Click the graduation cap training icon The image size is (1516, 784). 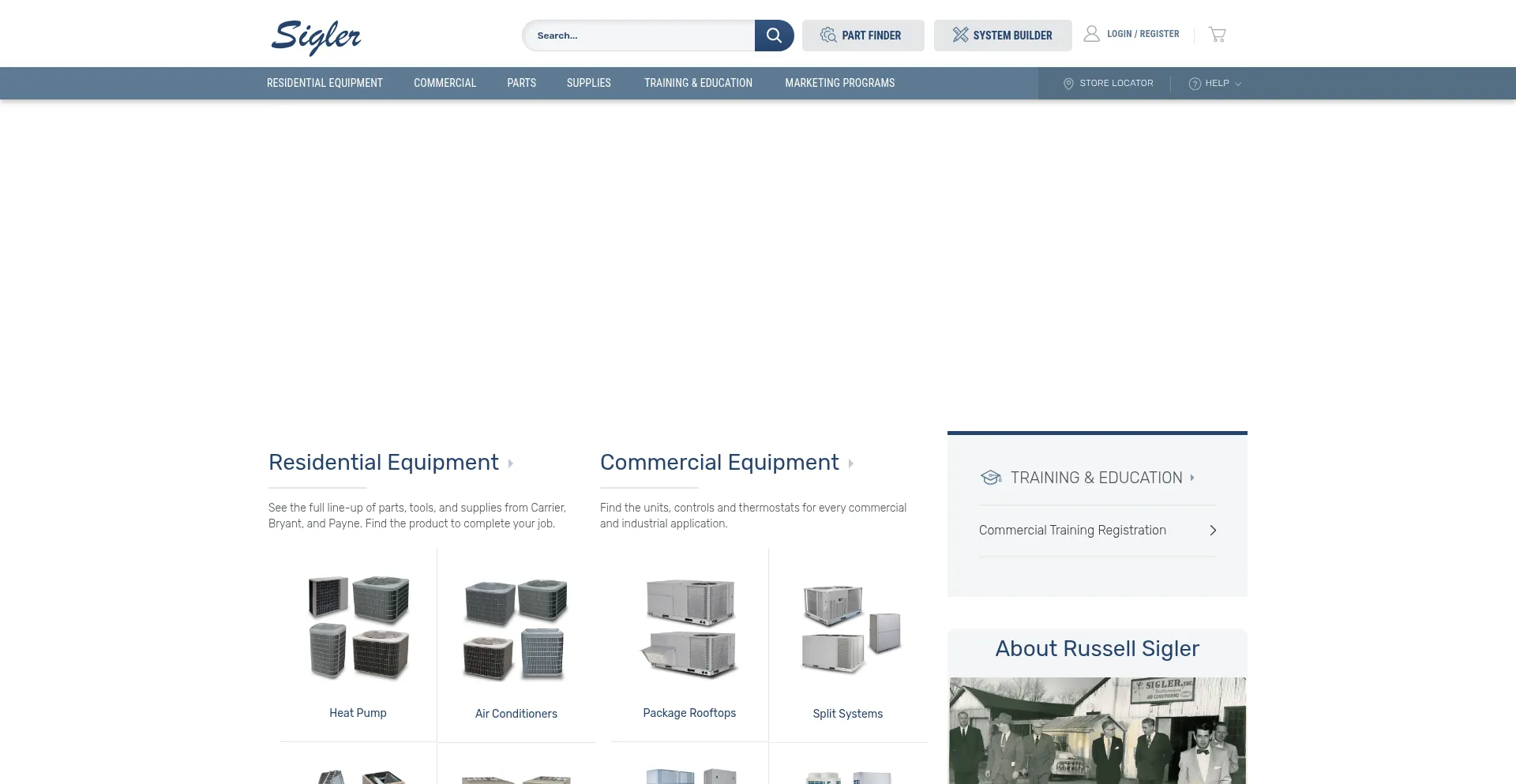(991, 478)
